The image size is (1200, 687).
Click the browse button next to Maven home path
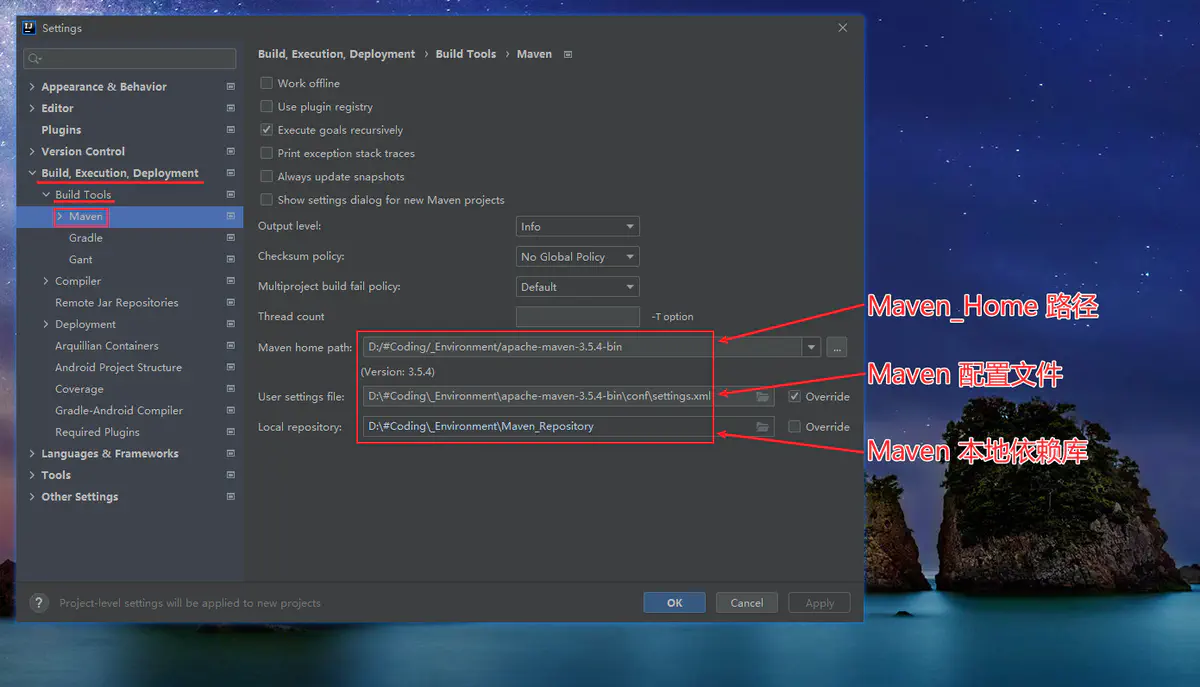point(837,347)
